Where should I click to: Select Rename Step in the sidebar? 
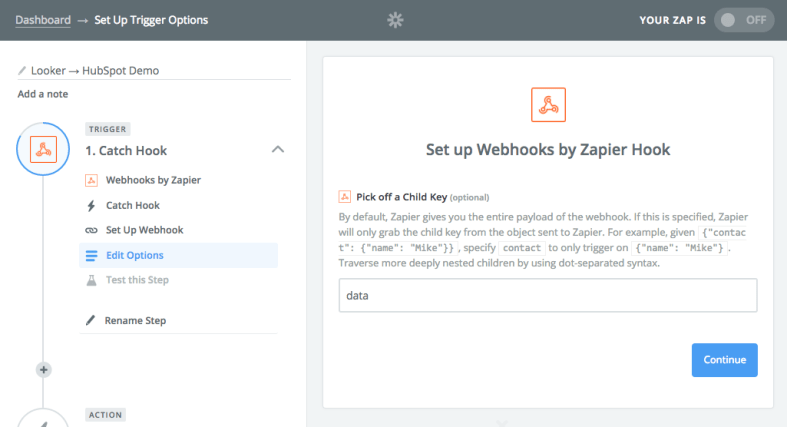click(x=136, y=320)
